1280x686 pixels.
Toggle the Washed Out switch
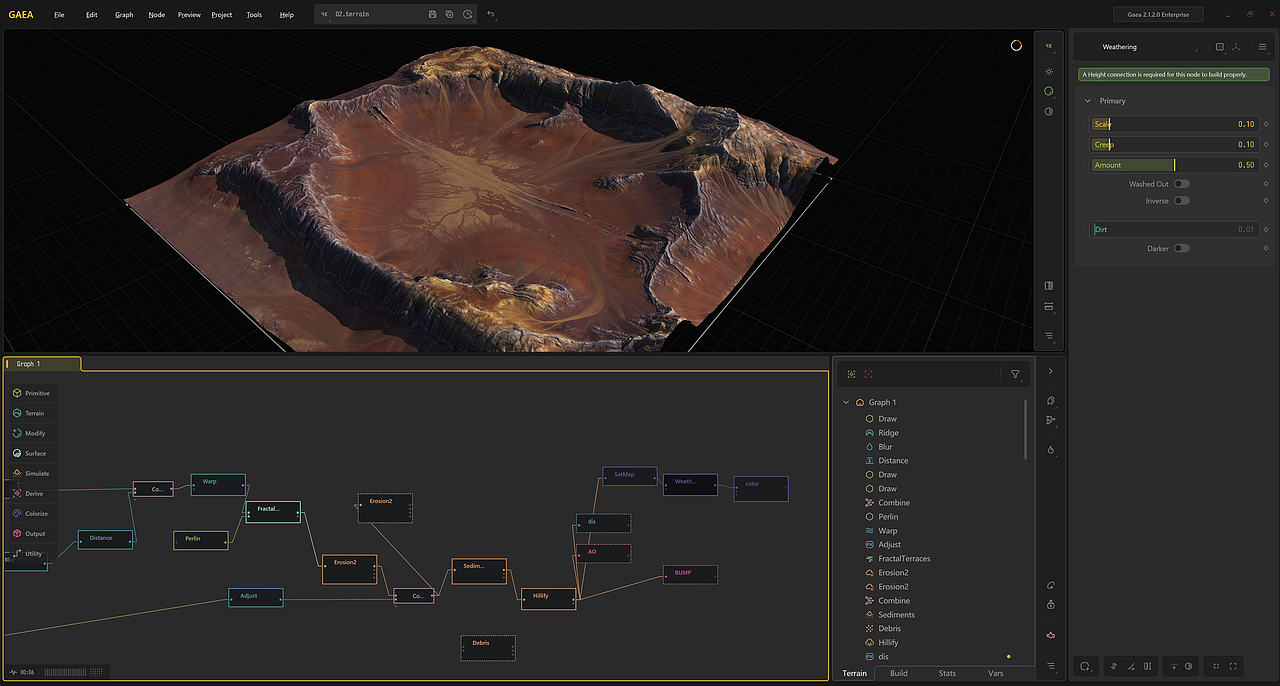point(1181,184)
